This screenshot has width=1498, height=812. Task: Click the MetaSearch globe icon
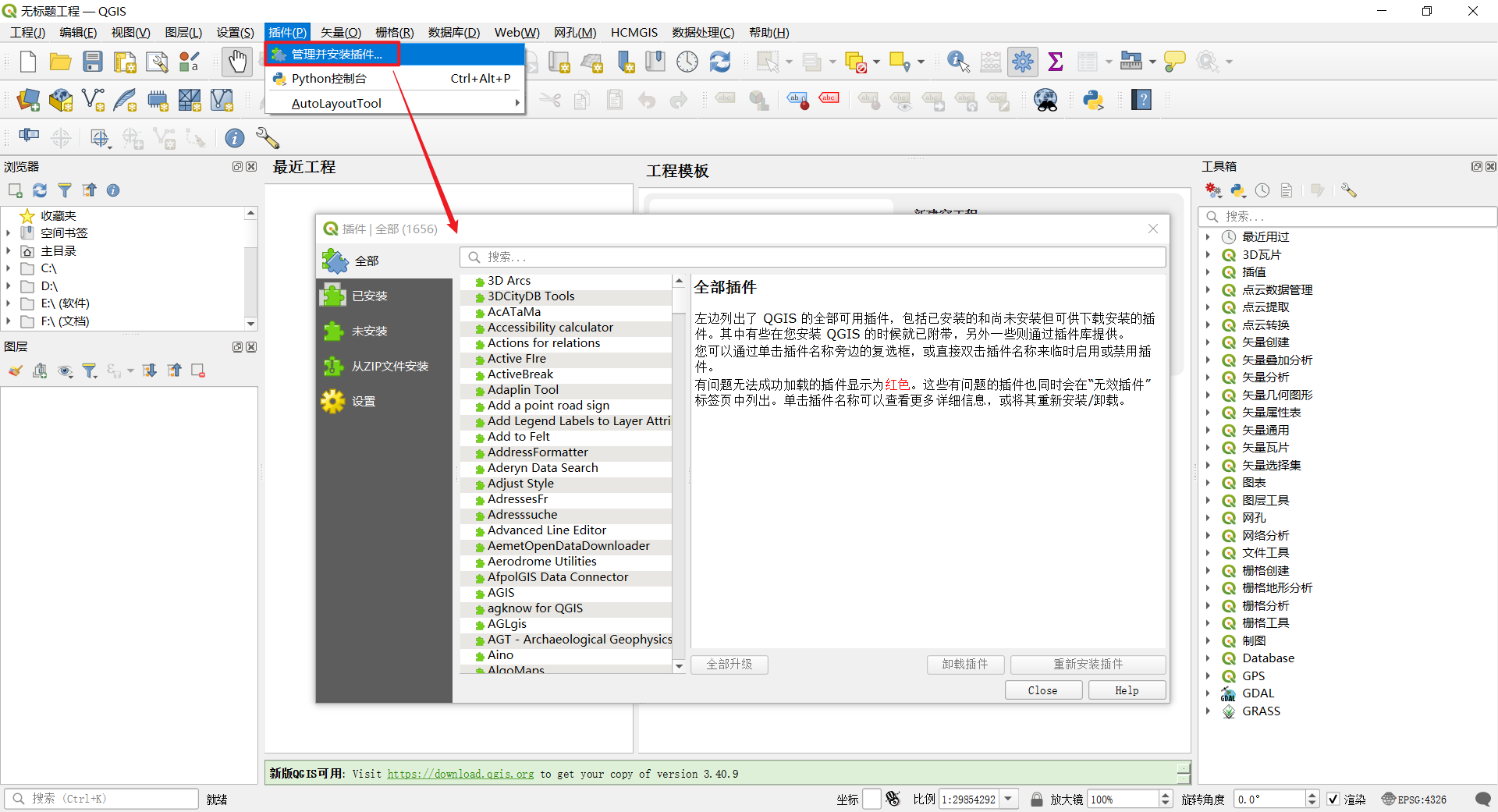tap(1045, 100)
